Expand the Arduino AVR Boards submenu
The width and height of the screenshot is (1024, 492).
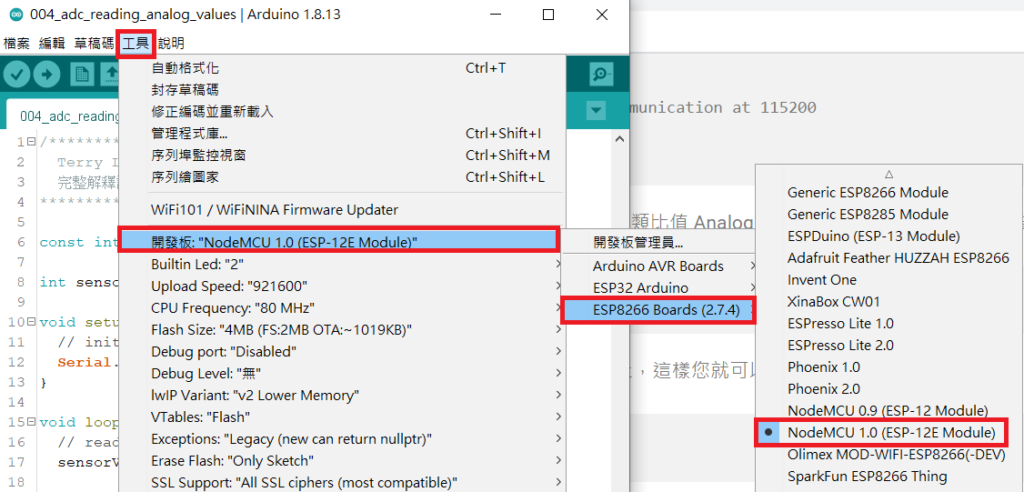tap(657, 266)
